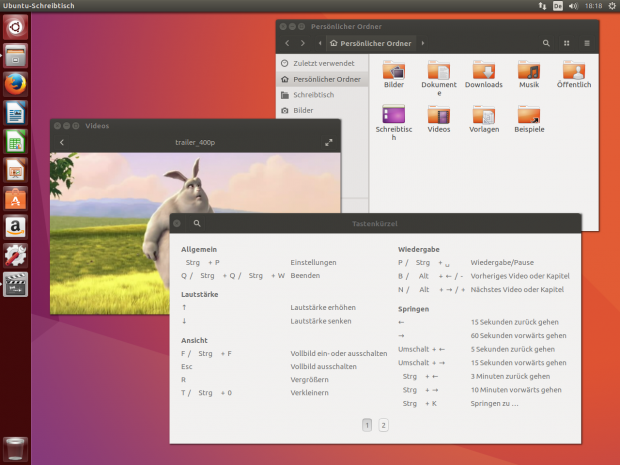Viewport: 620px width, 465px height.
Task: Click Verkleinern shortcut entry
Action: (x=309, y=393)
